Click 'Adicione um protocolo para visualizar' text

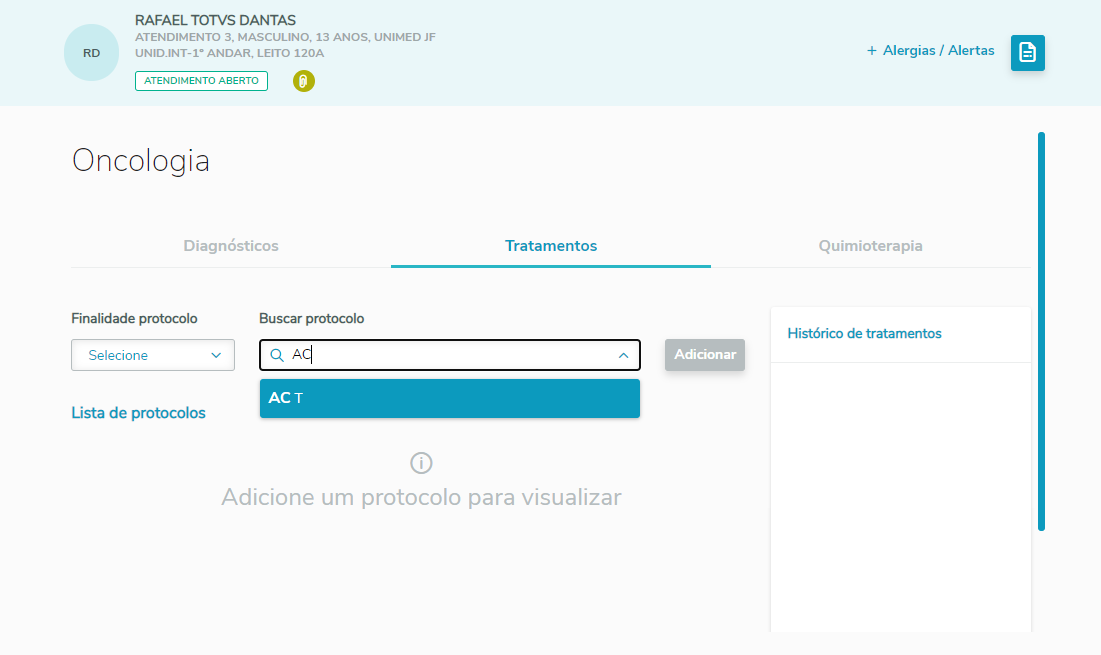point(421,497)
